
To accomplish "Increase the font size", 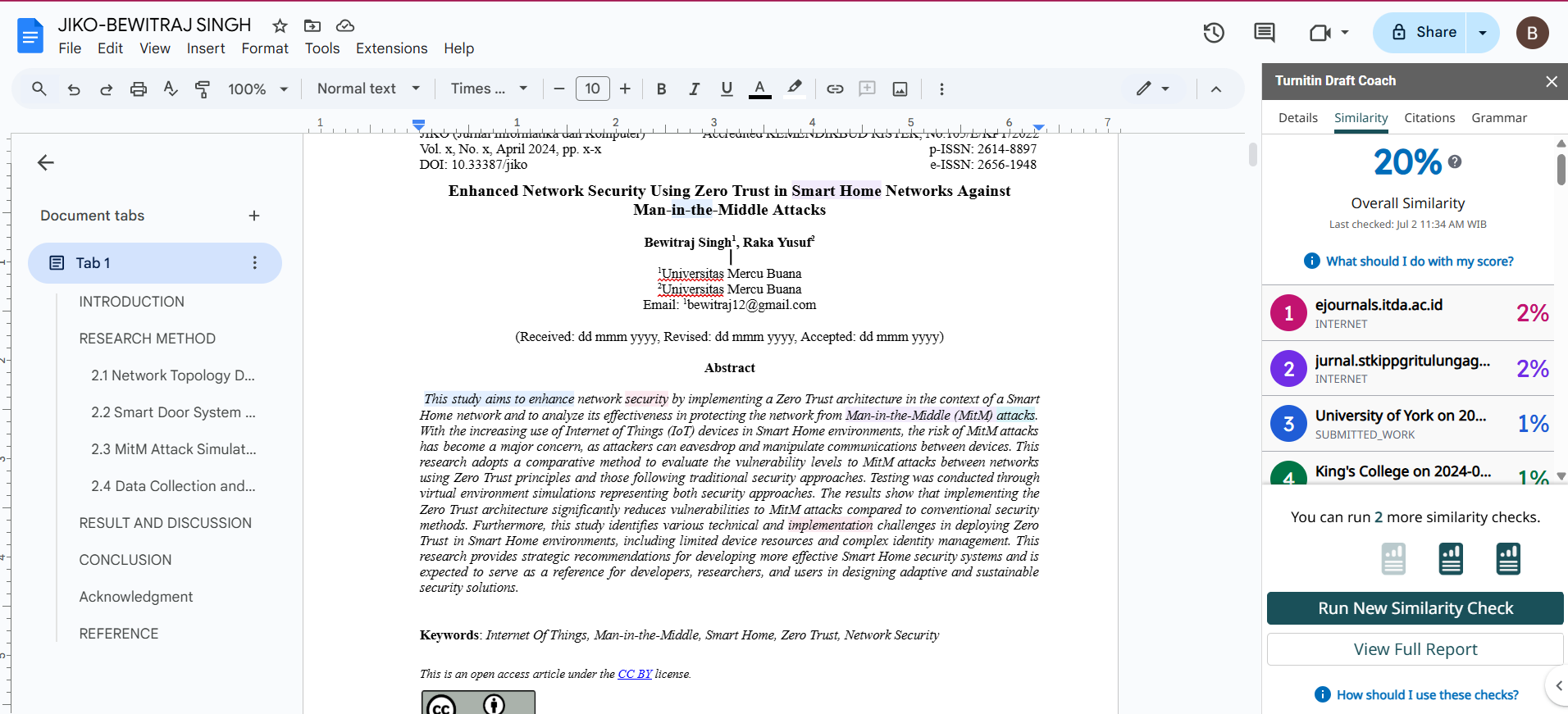I will 625,89.
